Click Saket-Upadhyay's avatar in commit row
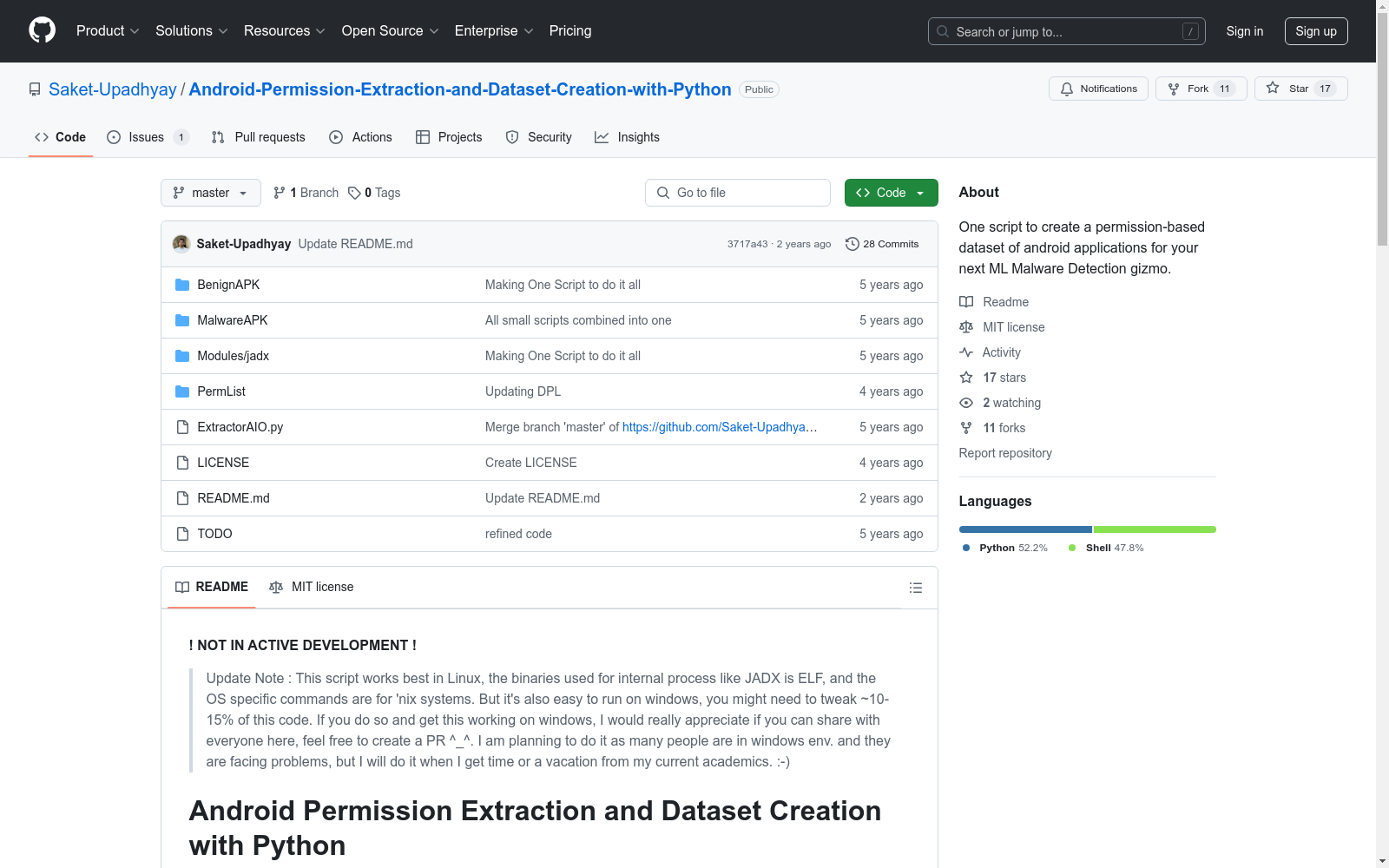Screen dimensions: 1389x868 click(181, 243)
